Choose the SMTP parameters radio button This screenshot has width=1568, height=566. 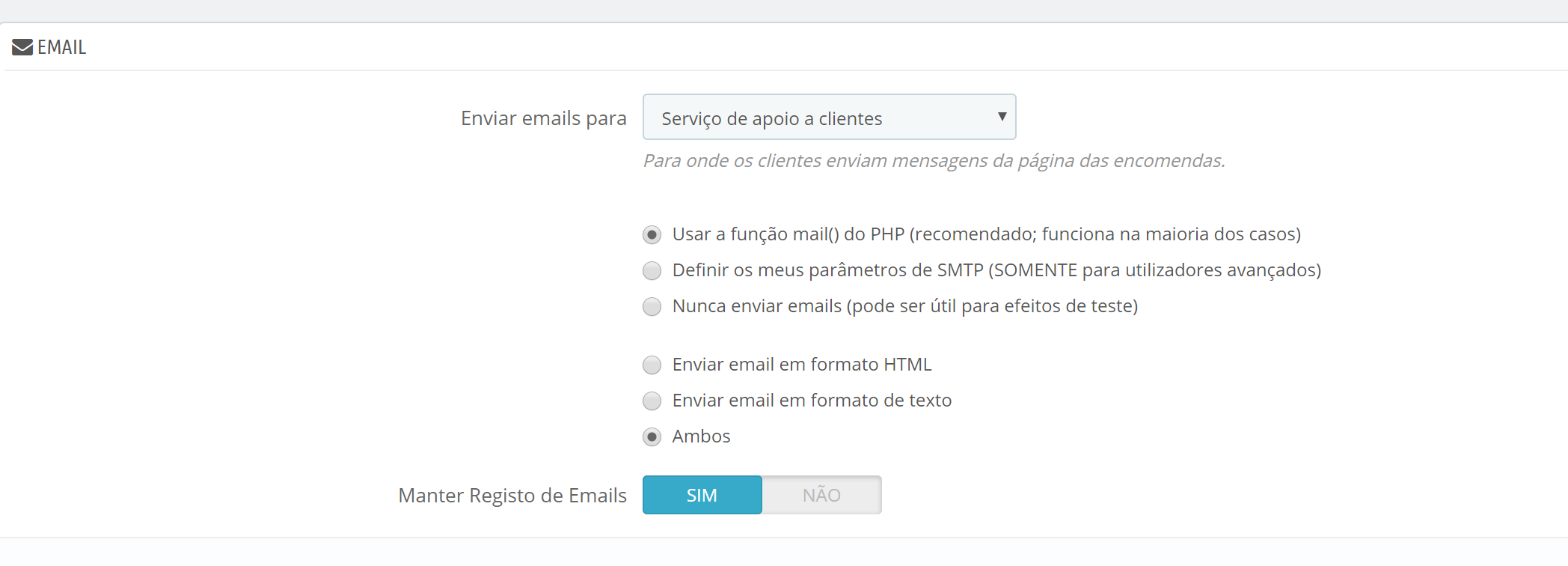coord(652,271)
